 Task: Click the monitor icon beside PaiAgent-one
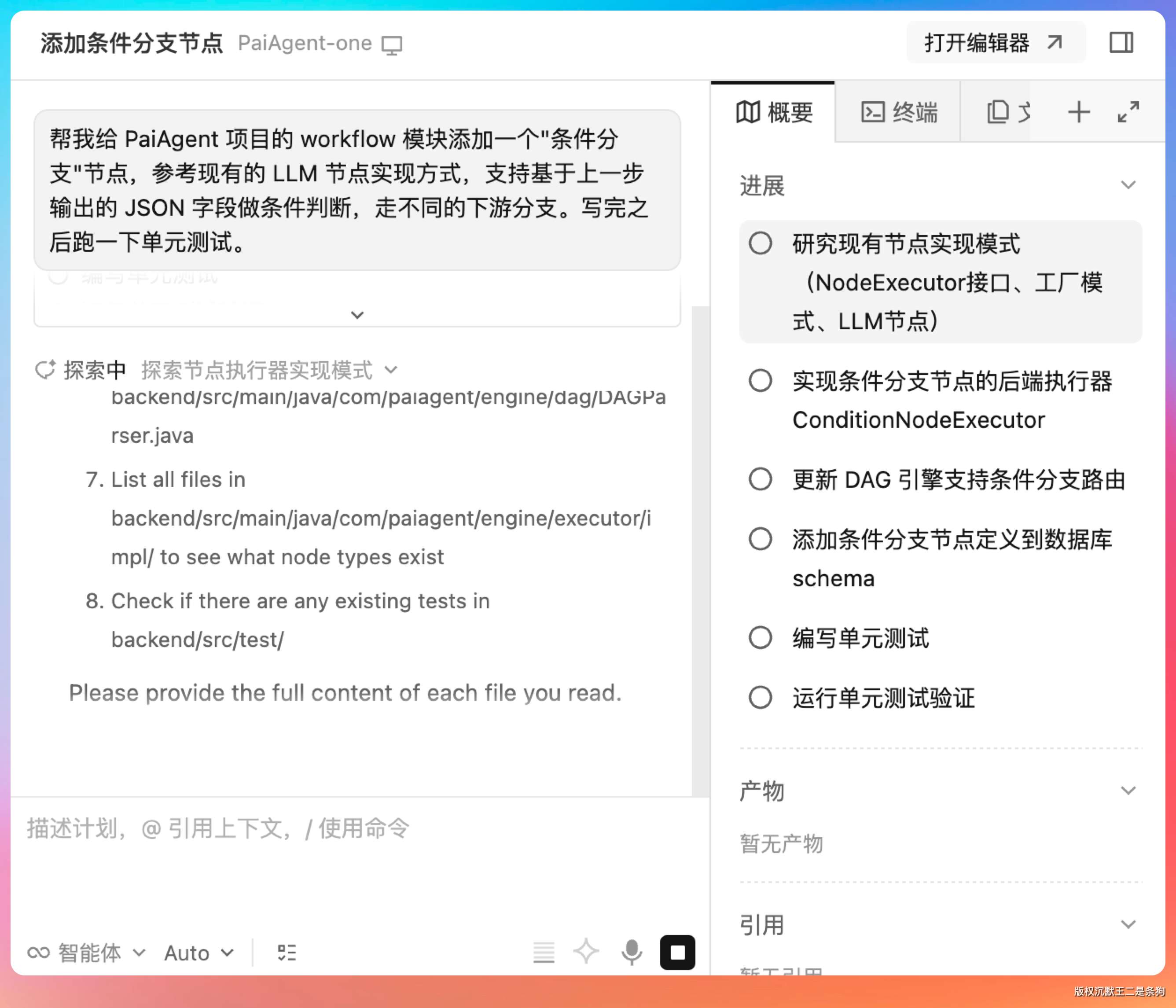(x=392, y=45)
